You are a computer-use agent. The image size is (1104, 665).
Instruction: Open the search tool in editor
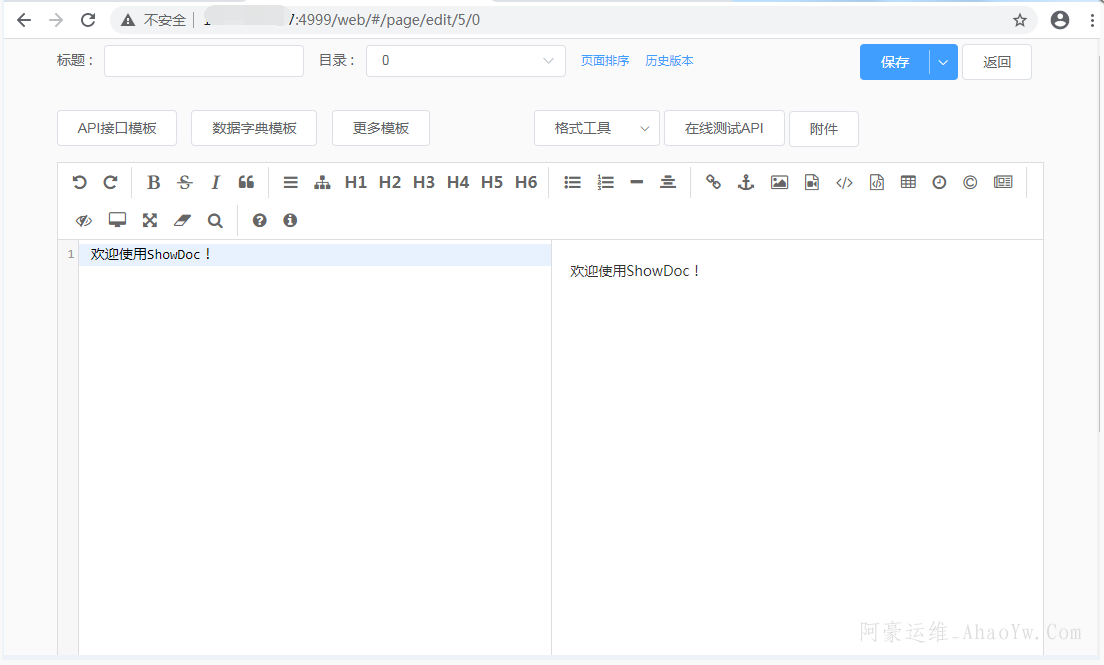tap(215, 220)
